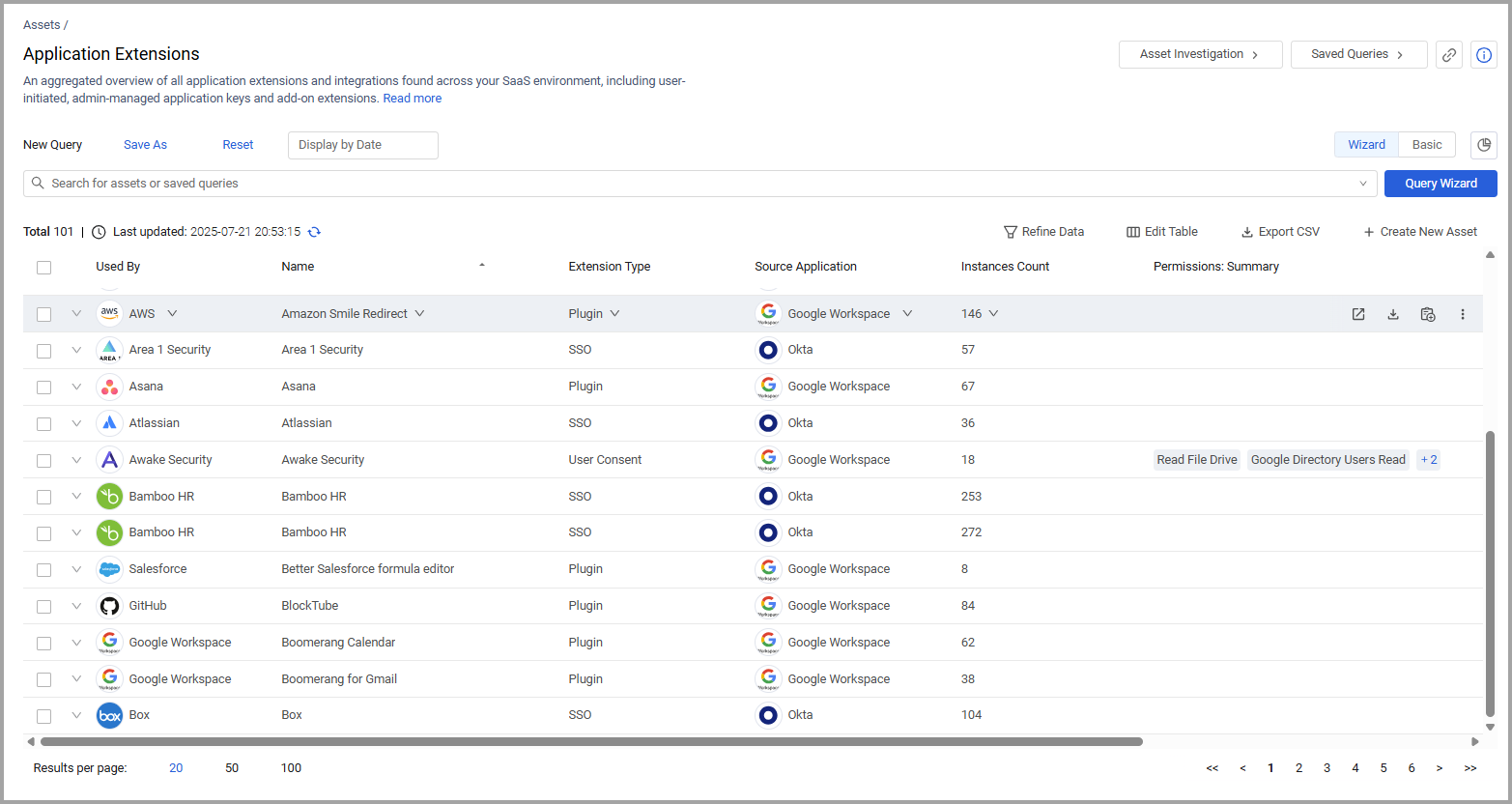This screenshot has height=804, width=1512.
Task: Click the Reset link
Action: (x=238, y=145)
